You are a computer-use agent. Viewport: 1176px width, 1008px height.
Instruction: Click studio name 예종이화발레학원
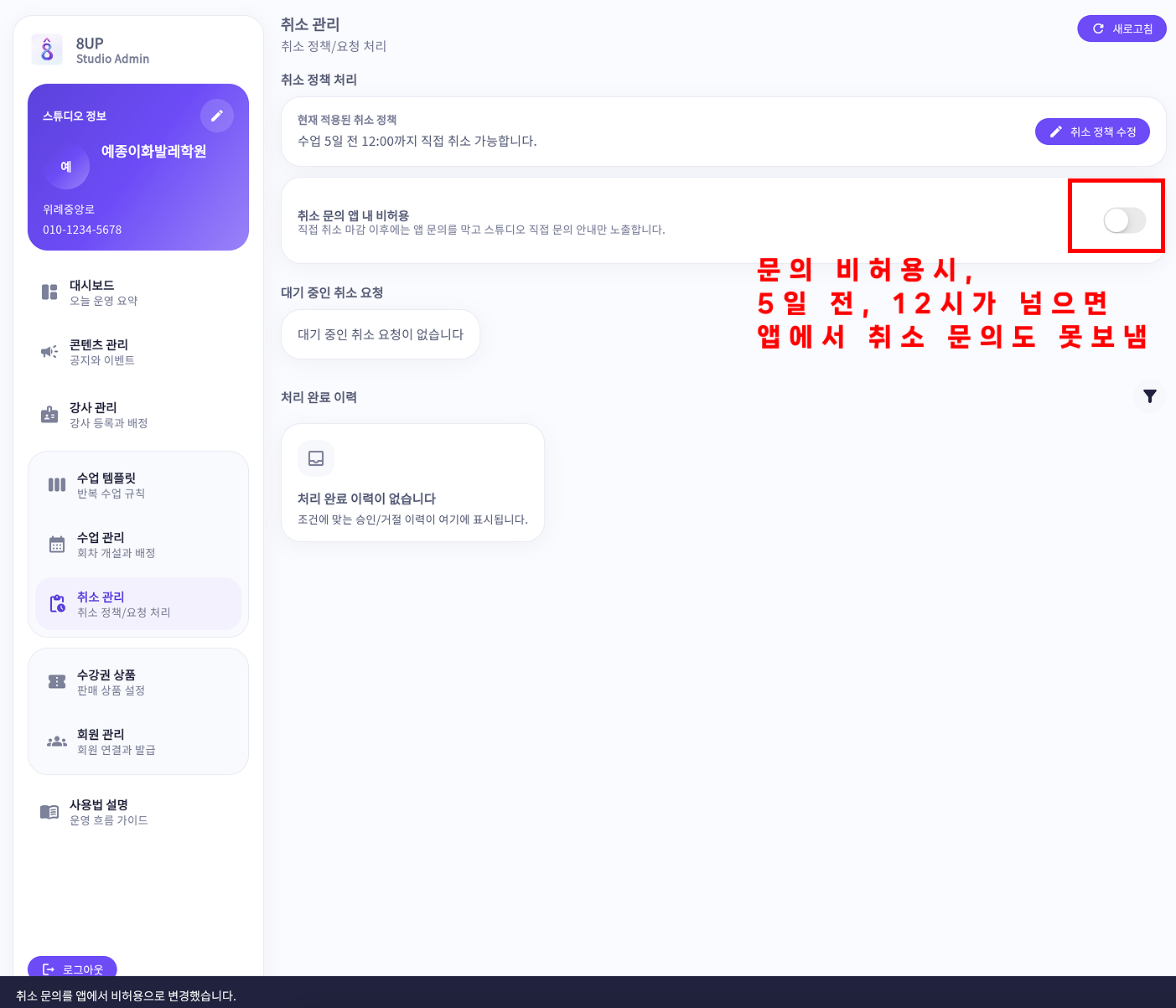coord(153,152)
